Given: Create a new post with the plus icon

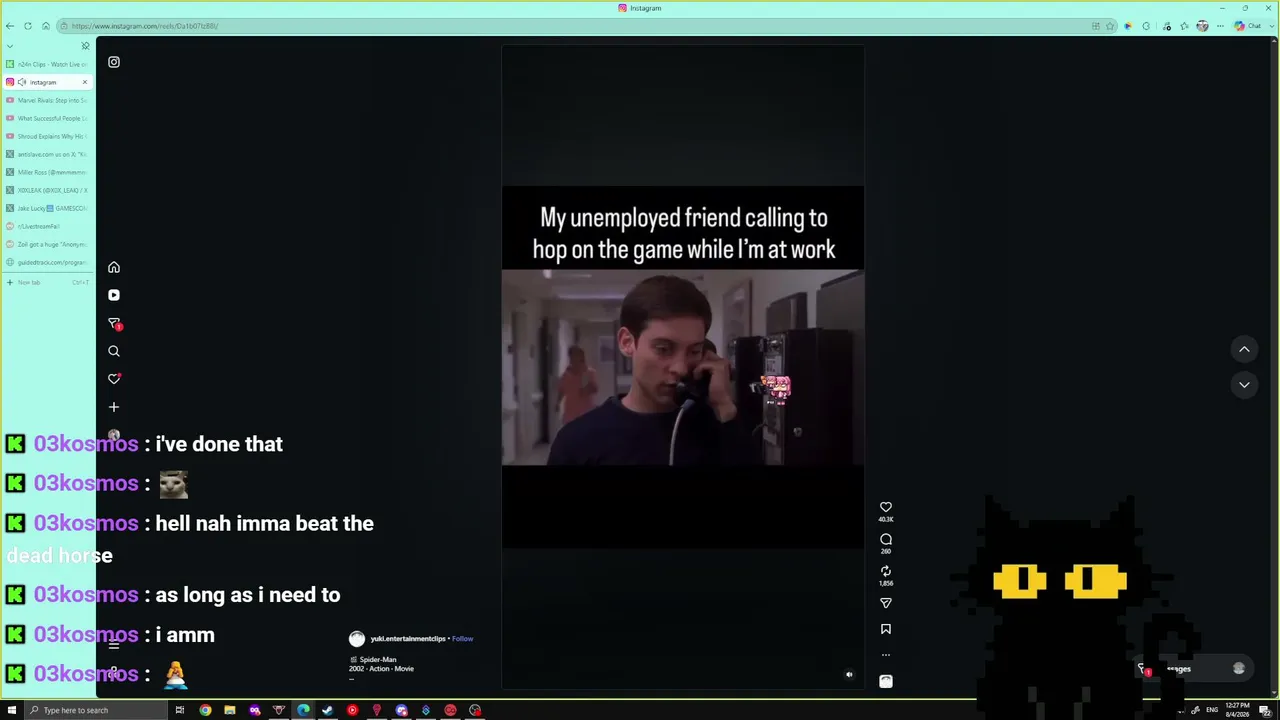Looking at the screenshot, I should (x=114, y=407).
